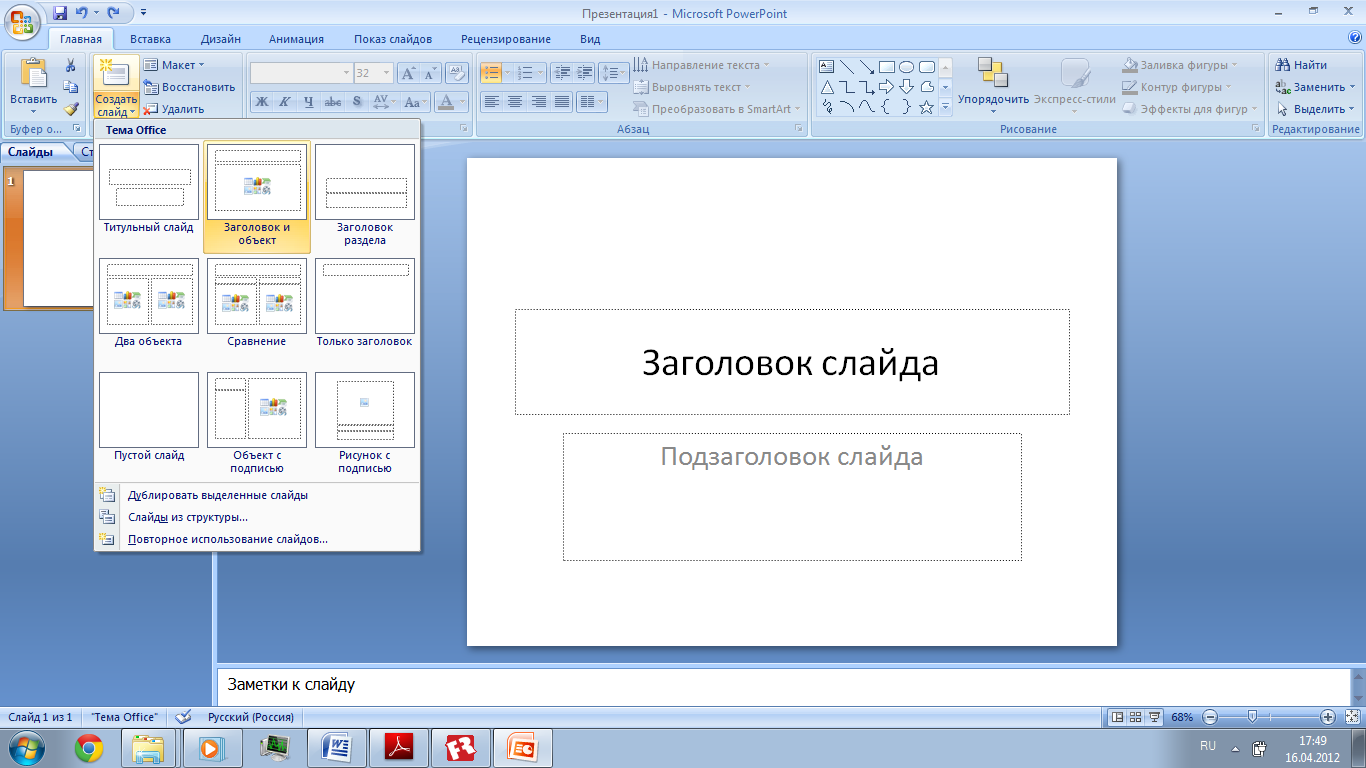Screen dimensions: 1366x768
Task: Open Chrome from Windows taskbar
Action: click(x=89, y=748)
